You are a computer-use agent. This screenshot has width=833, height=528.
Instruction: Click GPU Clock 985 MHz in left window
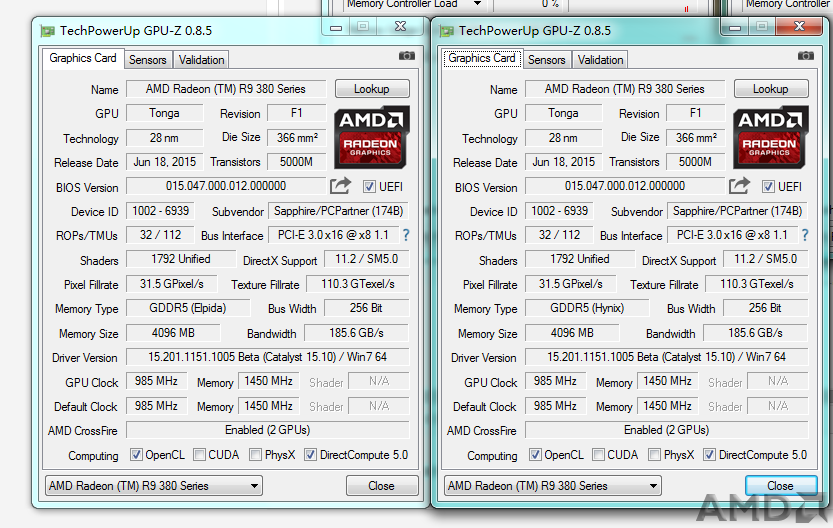point(156,381)
